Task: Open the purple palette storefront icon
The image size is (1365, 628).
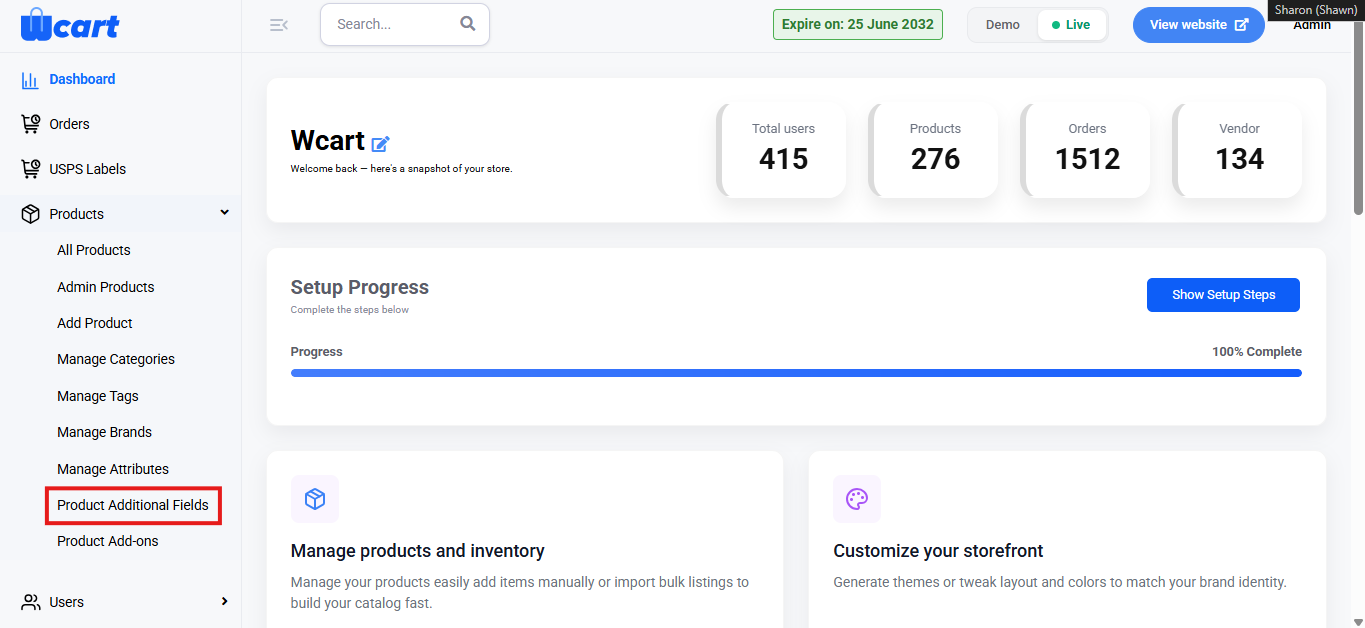Action: pyautogui.click(x=857, y=499)
